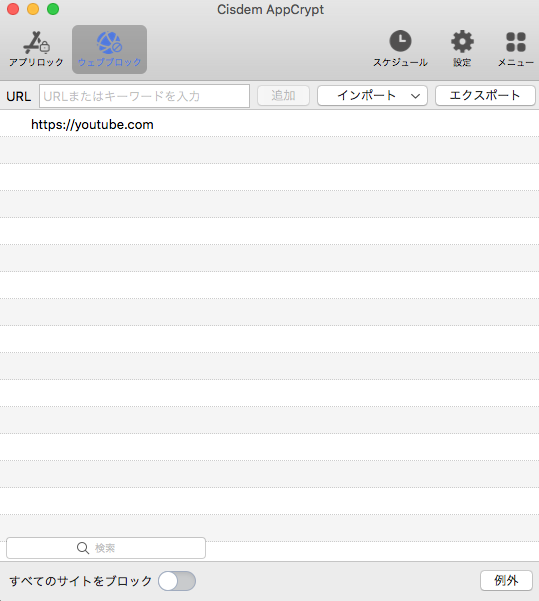Screen dimensions: 539x601
Task: Click the アプリロック tab label
Action: (36, 62)
